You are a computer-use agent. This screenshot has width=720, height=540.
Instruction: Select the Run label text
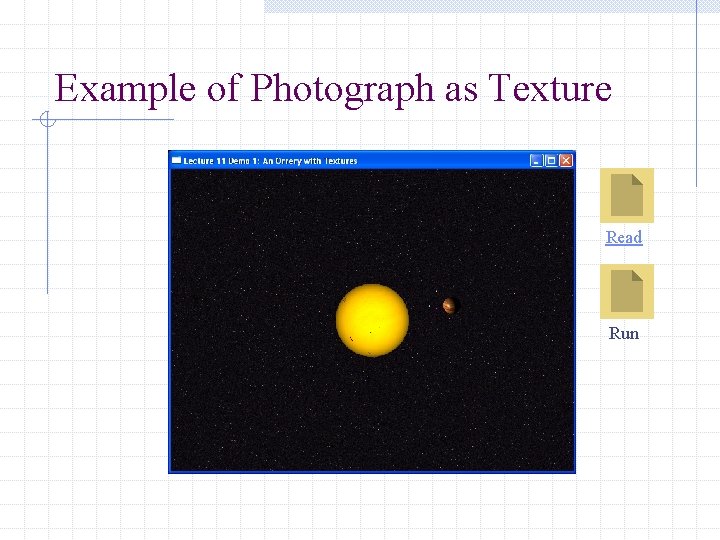pos(624,333)
